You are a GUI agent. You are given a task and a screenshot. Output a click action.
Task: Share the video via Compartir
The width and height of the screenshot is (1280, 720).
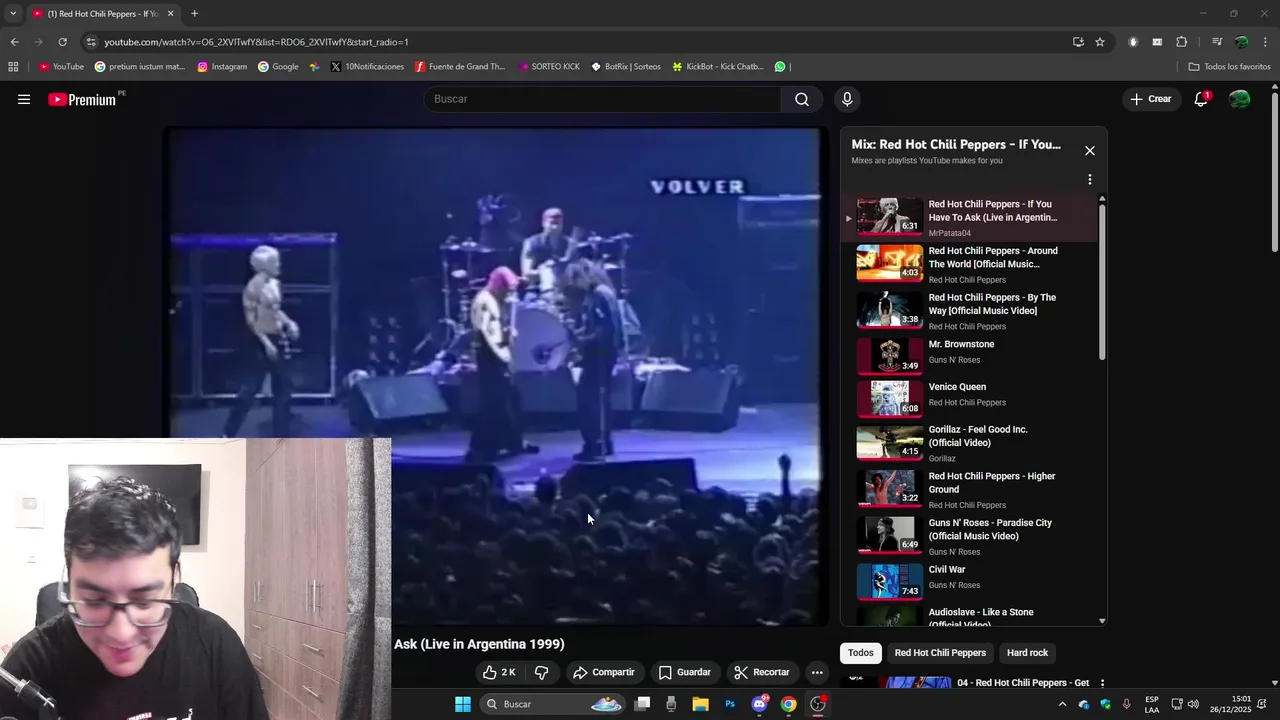click(x=603, y=672)
